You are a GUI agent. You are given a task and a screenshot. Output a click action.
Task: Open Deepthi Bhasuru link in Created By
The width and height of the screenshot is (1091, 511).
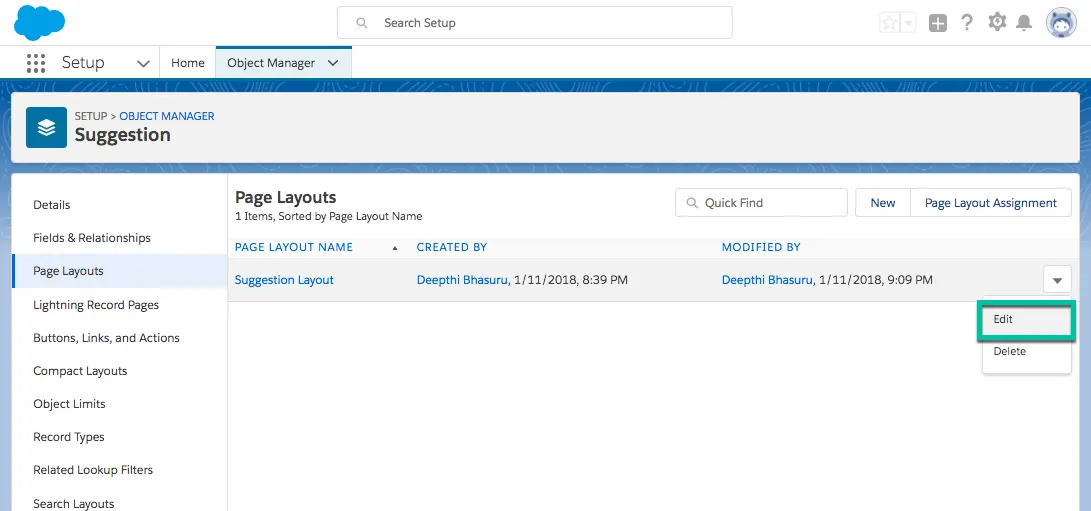(x=462, y=280)
